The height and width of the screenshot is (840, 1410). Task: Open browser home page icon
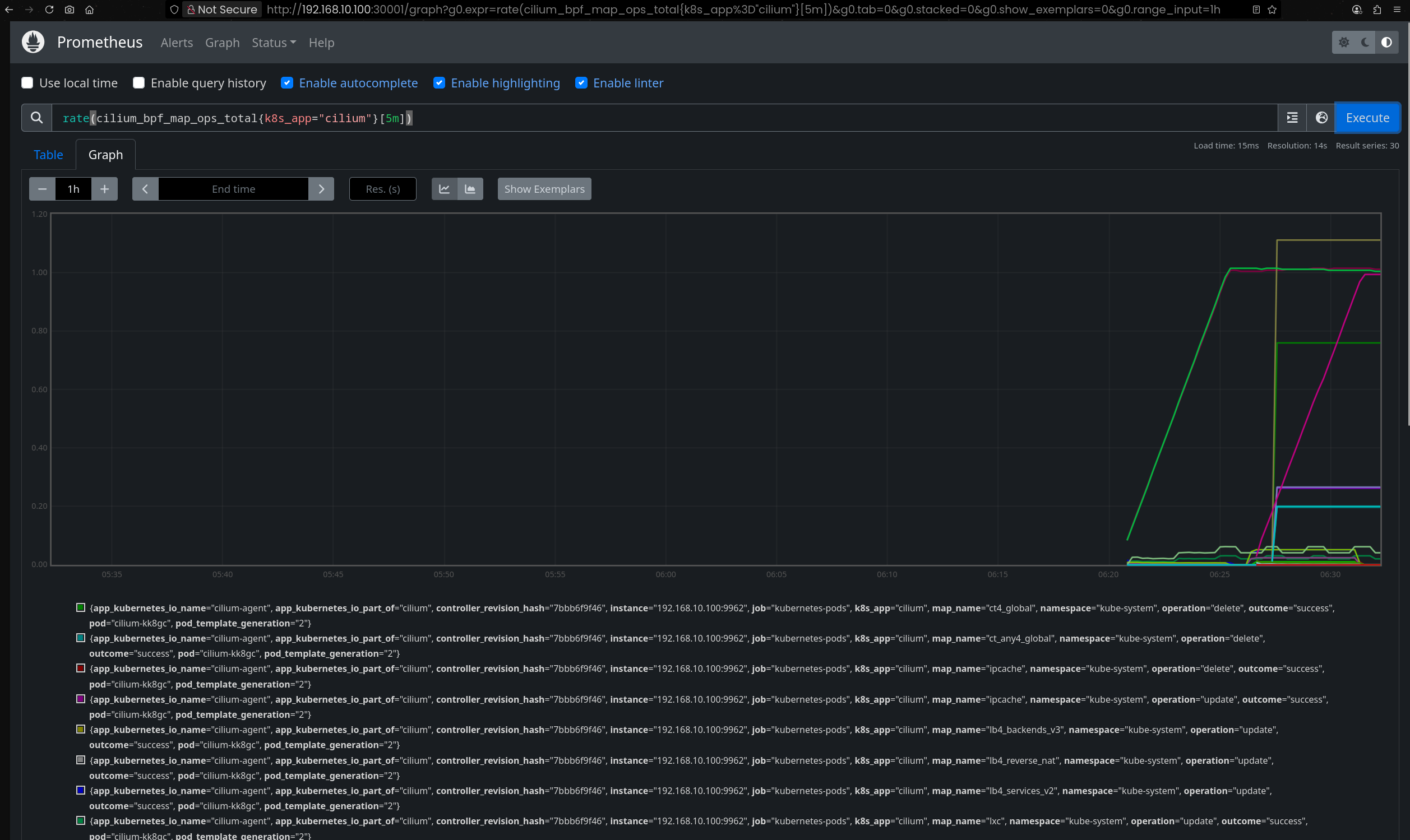pos(90,10)
